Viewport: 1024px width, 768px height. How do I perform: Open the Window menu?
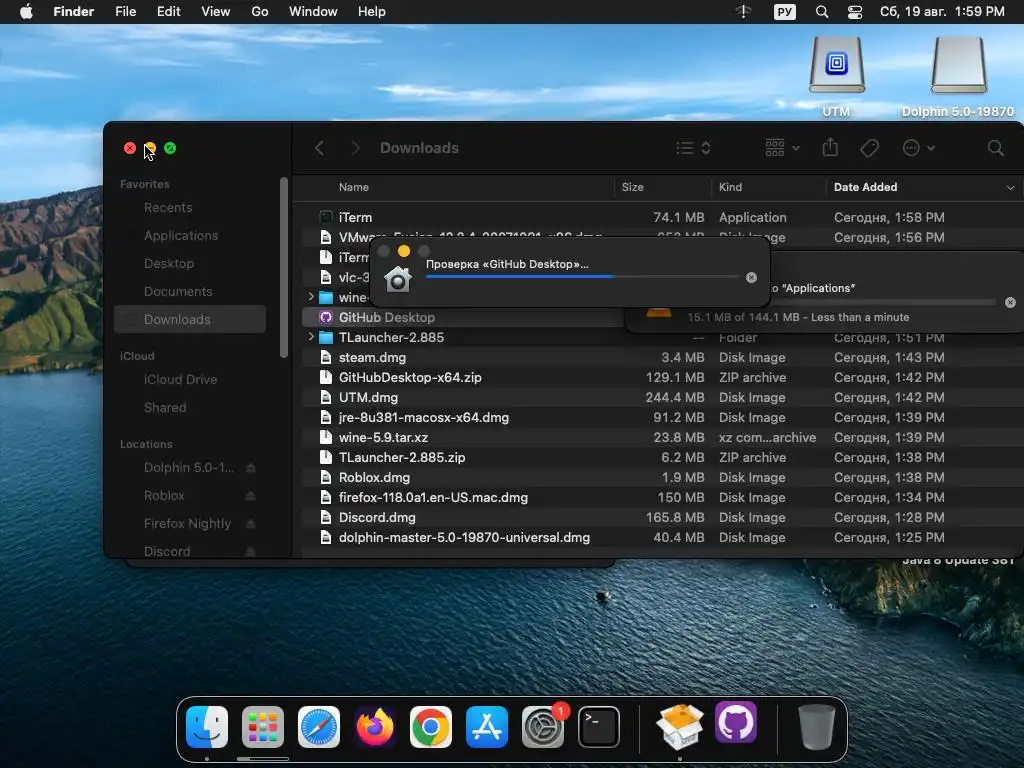tap(313, 12)
